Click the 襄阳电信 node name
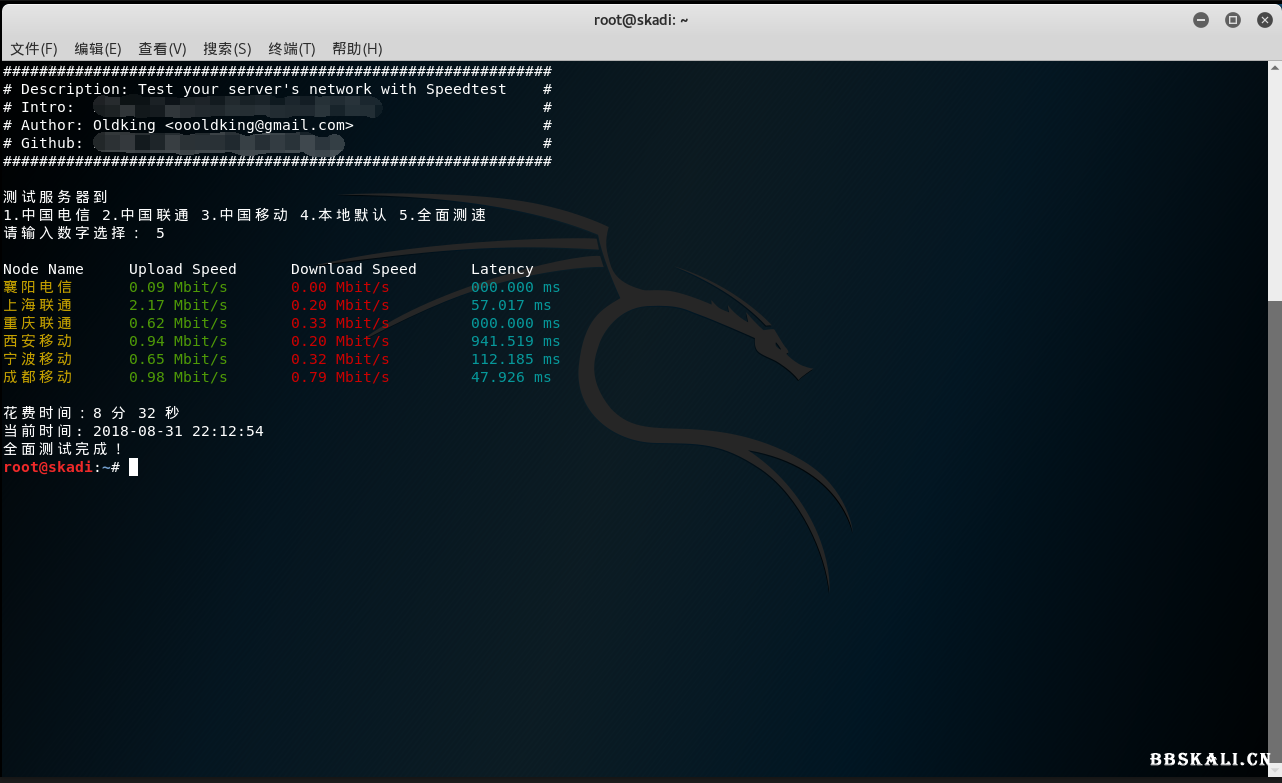 tap(38, 287)
